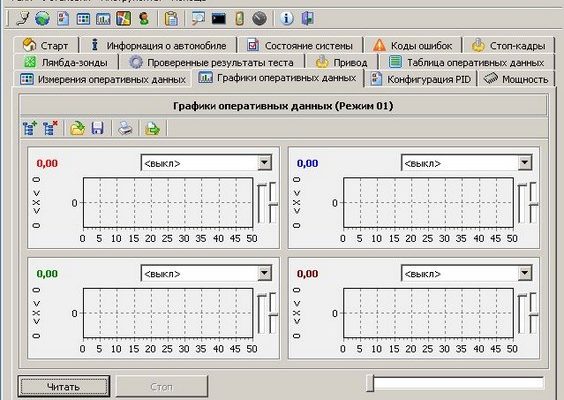The height and width of the screenshot is (400, 564).
Task: Click the export arrow icon after printer
Action: coord(153,128)
